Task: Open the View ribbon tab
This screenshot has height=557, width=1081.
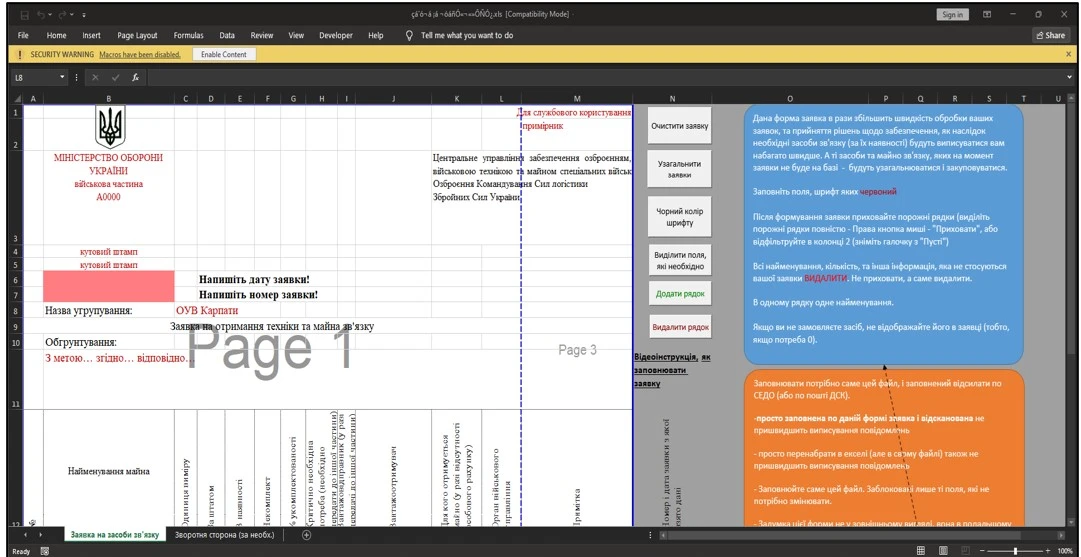Action: click(x=296, y=35)
